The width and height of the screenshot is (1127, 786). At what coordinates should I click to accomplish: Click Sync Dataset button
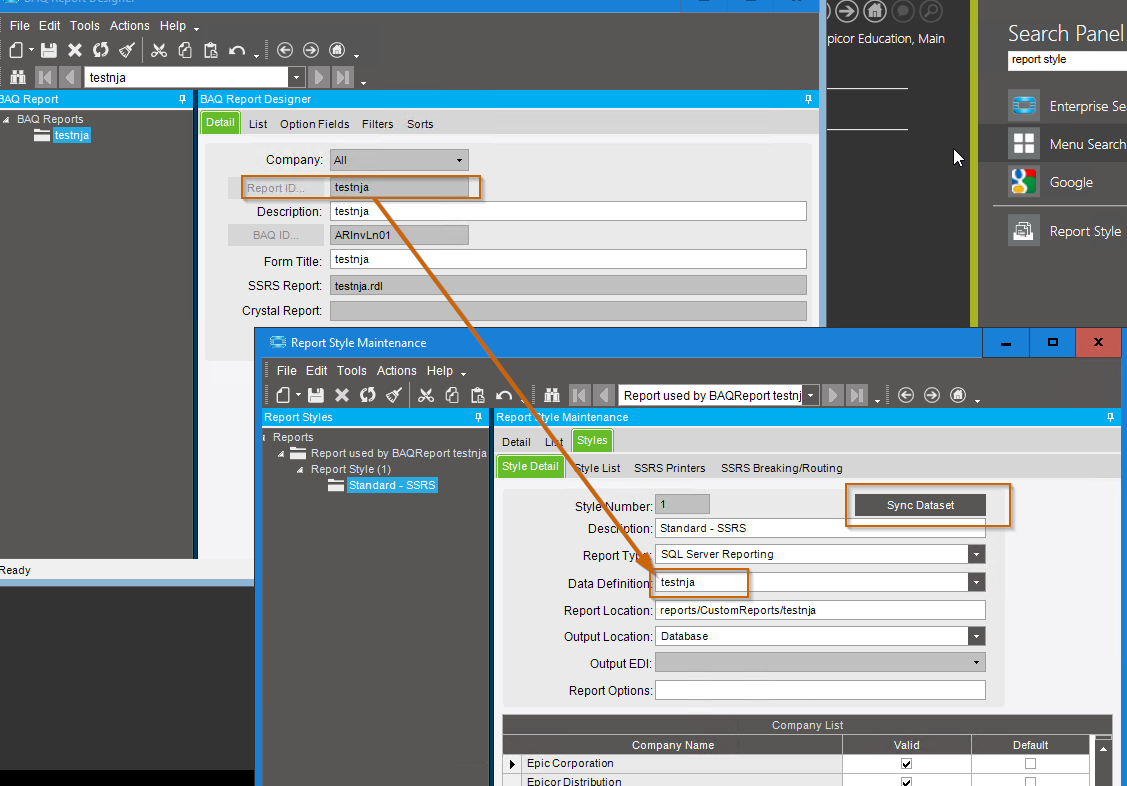click(920, 505)
